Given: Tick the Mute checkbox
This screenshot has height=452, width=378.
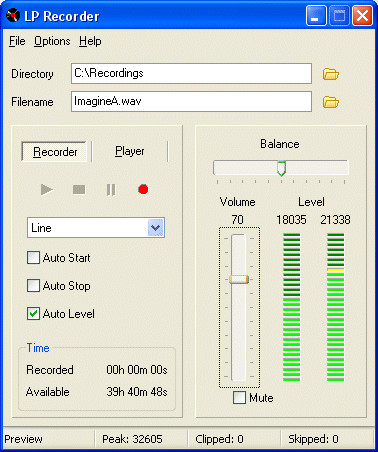Looking at the screenshot, I should [x=239, y=398].
